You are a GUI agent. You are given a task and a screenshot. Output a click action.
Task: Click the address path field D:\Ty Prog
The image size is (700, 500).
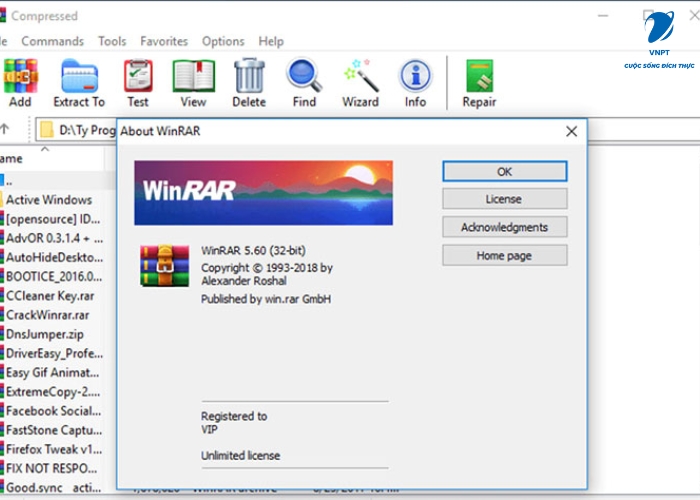(x=76, y=130)
